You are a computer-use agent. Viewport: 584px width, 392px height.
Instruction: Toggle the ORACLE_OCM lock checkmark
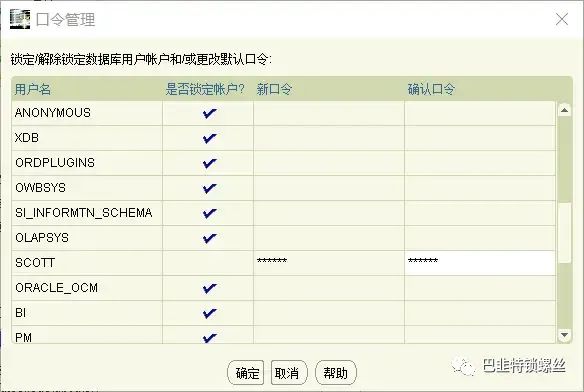tap(209, 288)
